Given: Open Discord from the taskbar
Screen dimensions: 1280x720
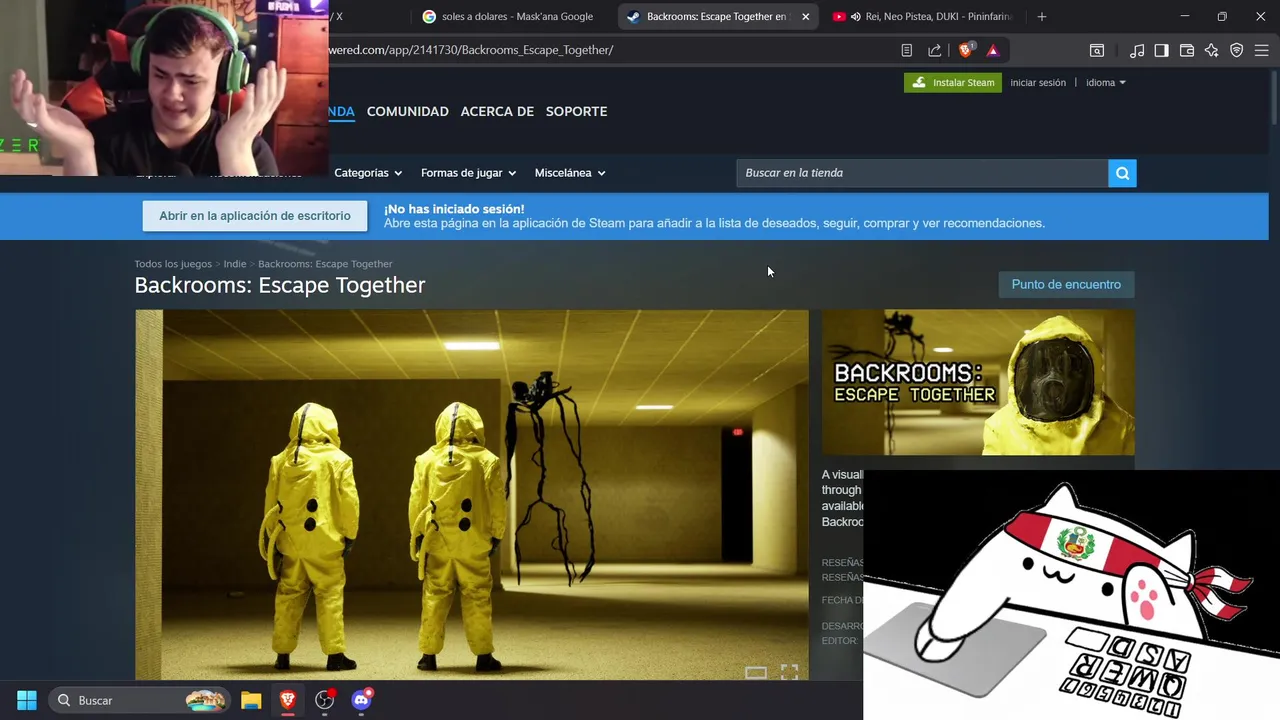Looking at the screenshot, I should click(x=362, y=700).
